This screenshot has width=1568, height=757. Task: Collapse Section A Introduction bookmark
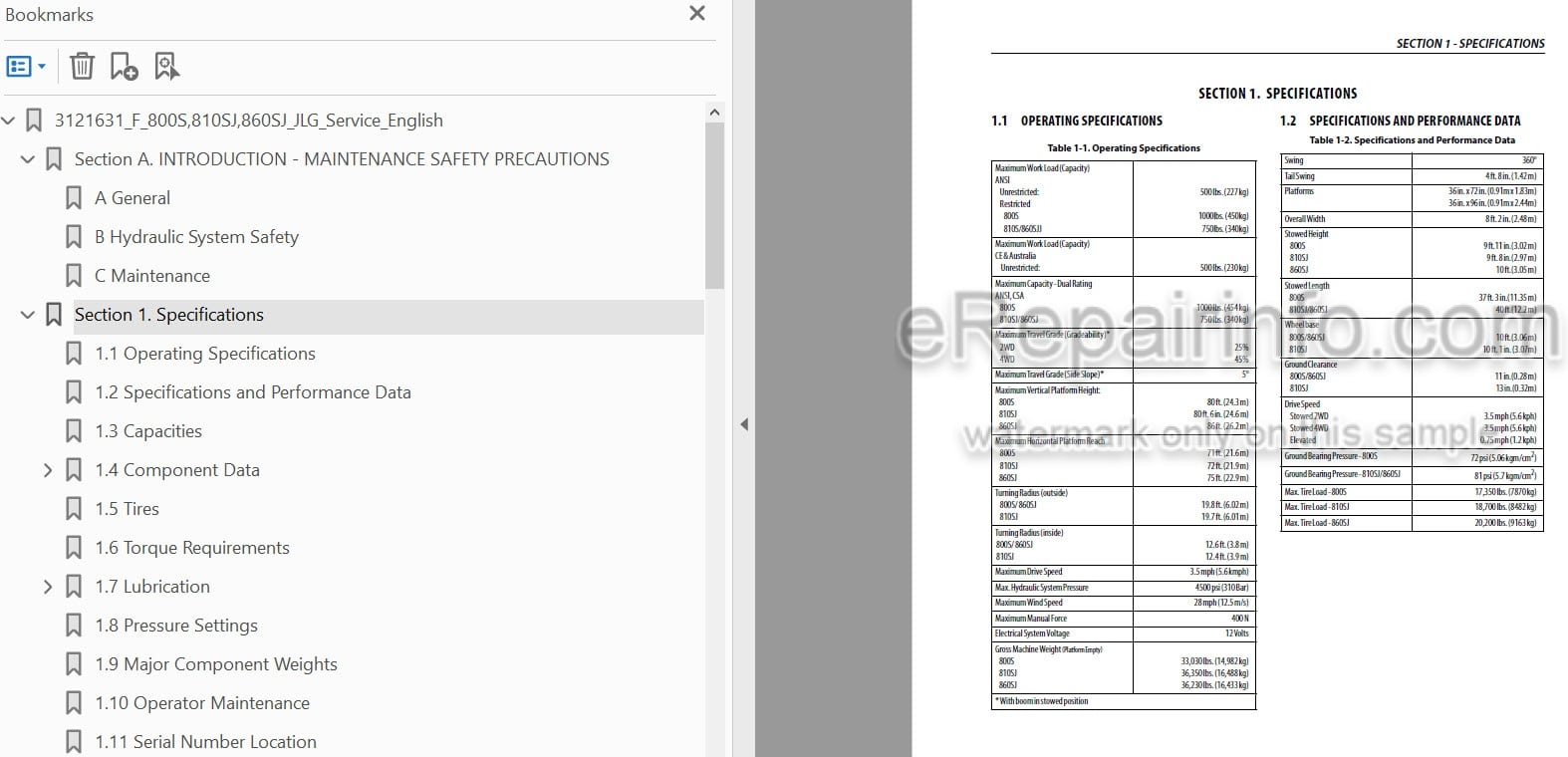pos(28,159)
